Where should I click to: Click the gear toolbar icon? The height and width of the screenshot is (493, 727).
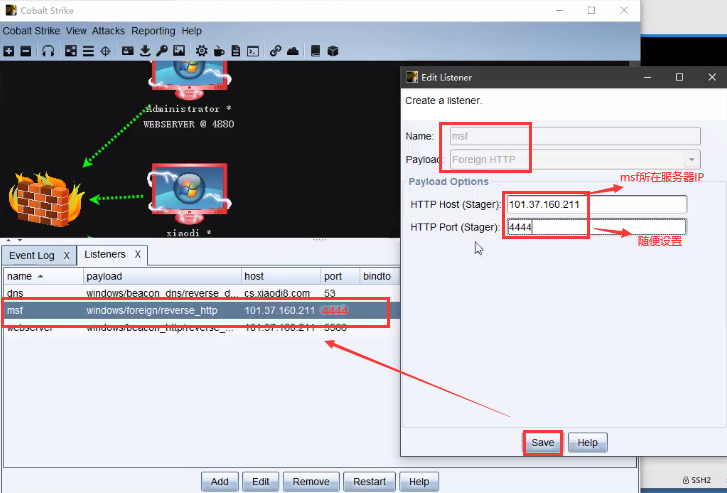click(201, 51)
